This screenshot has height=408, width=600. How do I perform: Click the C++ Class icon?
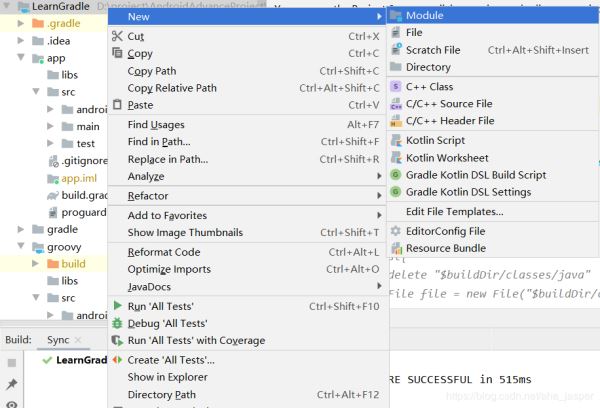pos(396,87)
